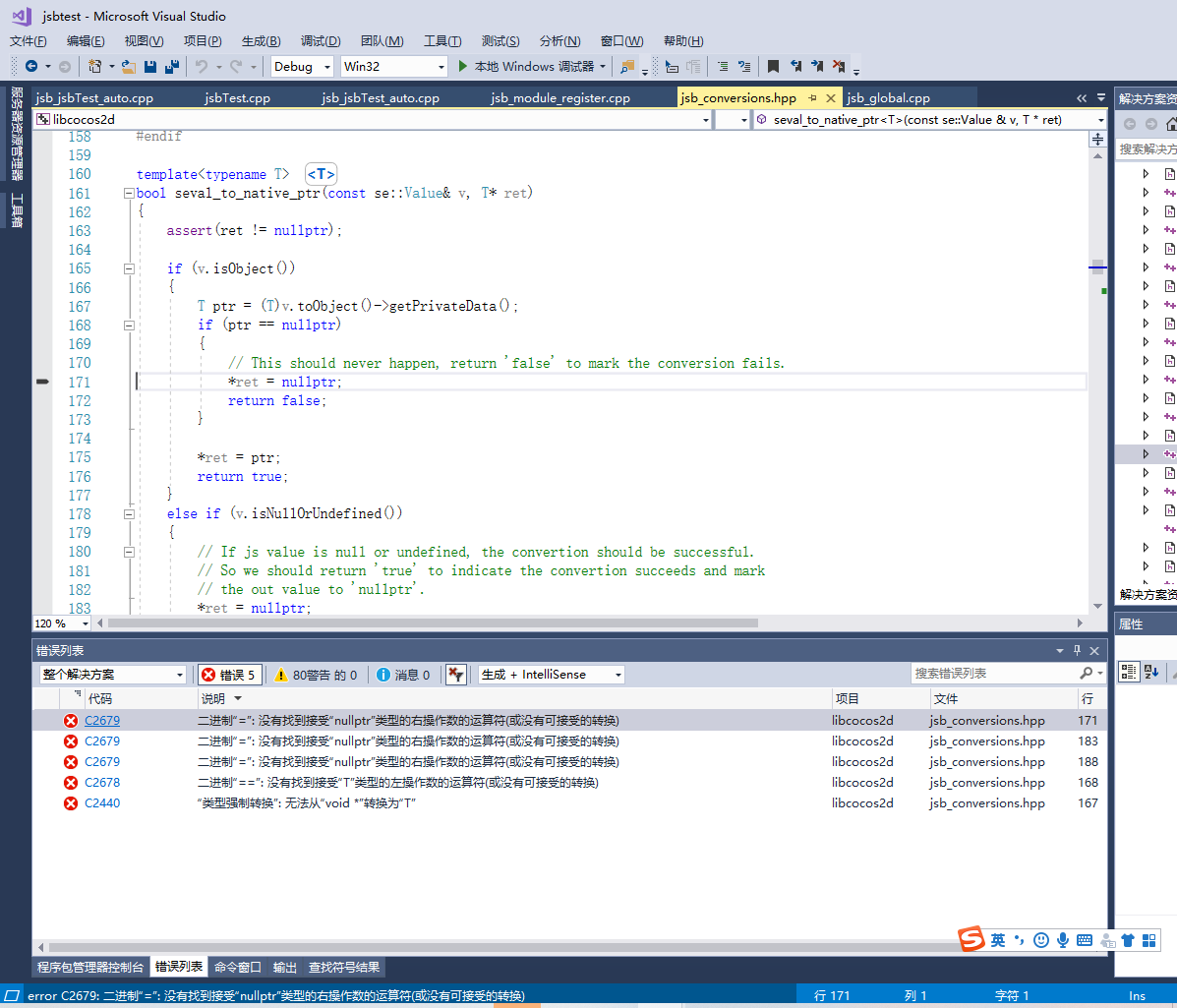1177x1008 pixels.
Task: Click the Next Bookmark icon
Action: [817, 66]
